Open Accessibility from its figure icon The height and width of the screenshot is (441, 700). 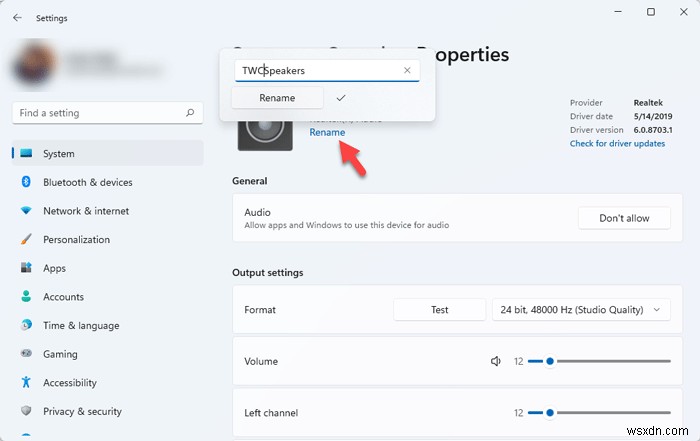tap(26, 382)
